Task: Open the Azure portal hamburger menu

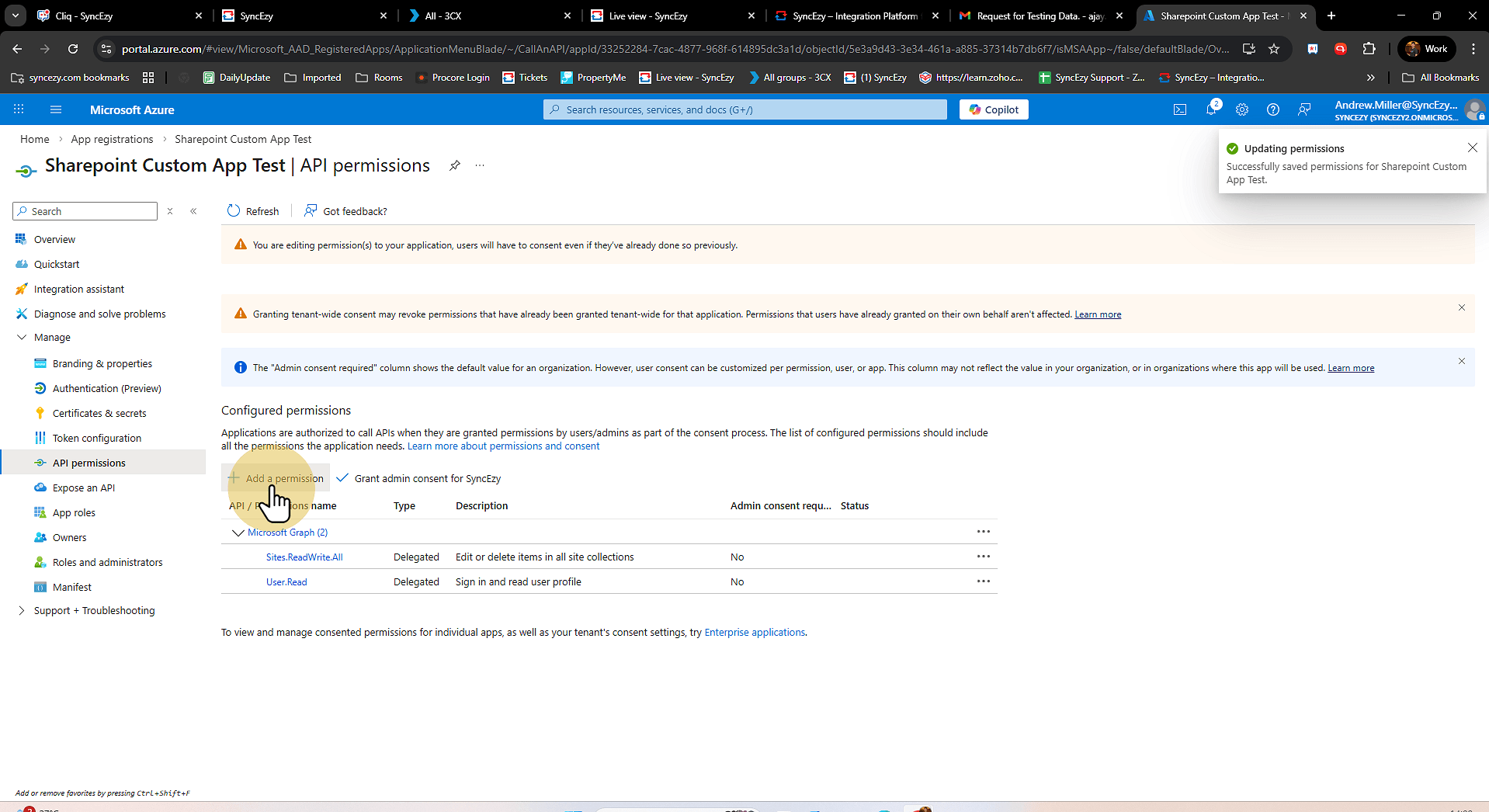Action: point(56,109)
